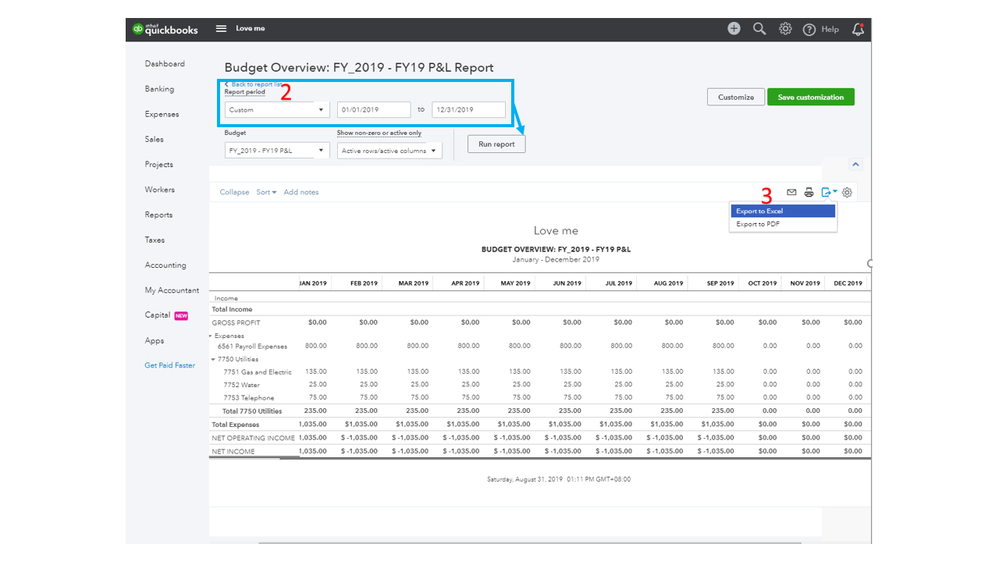Open the top bar gear settings icon
Screen dimensions: 999x562
785,29
